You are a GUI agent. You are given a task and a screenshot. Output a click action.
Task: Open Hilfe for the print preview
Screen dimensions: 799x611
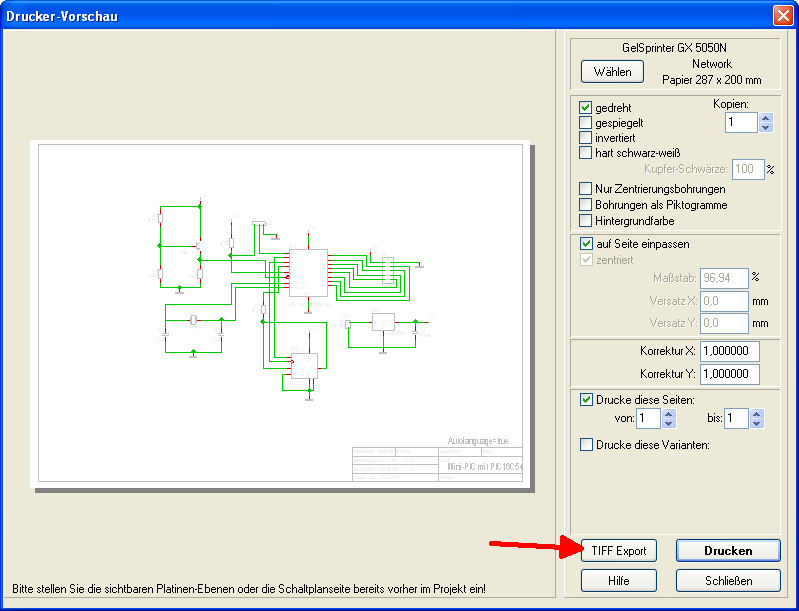point(618,580)
